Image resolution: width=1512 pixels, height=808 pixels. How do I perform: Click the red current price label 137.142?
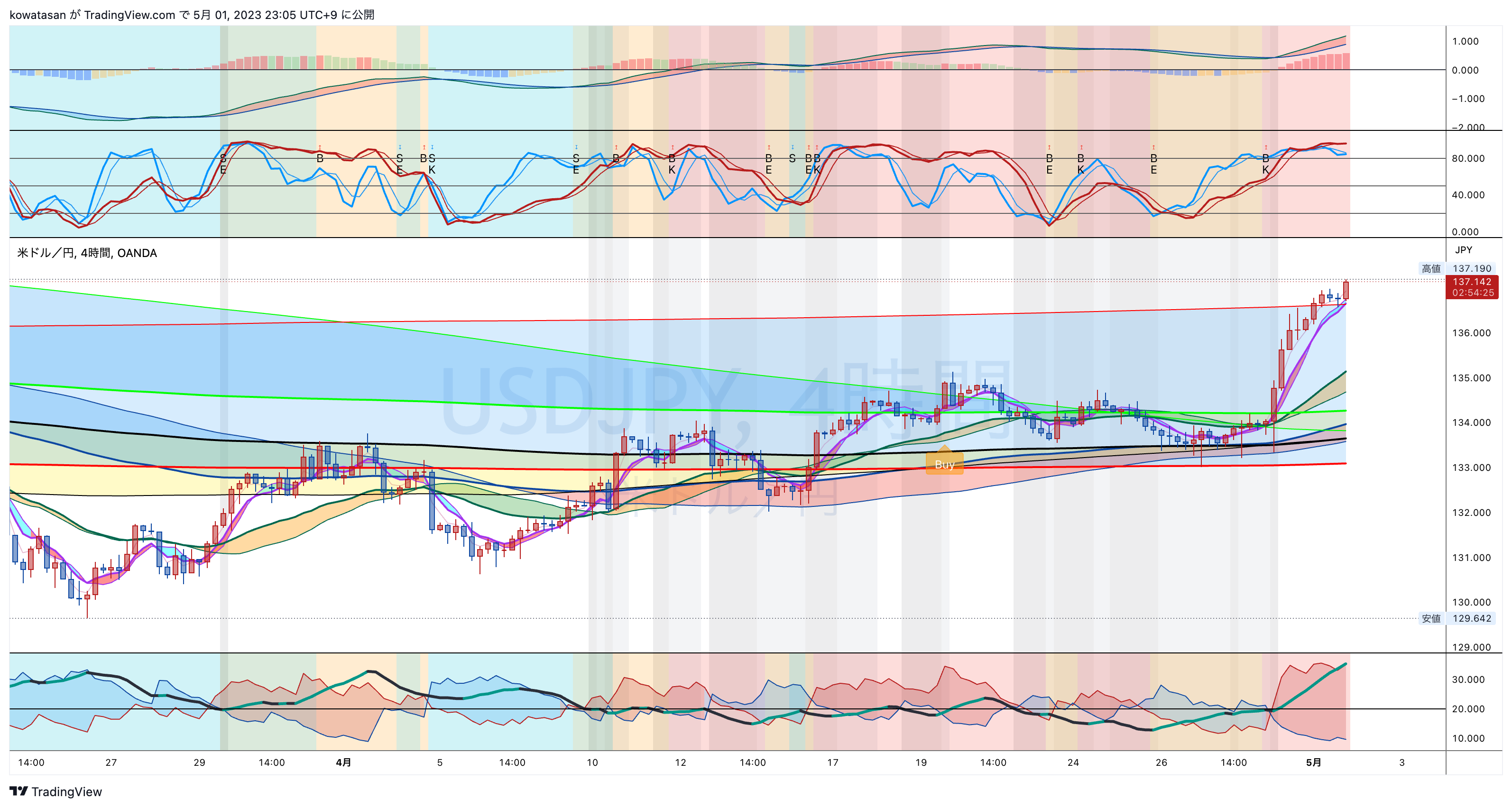tap(1472, 282)
